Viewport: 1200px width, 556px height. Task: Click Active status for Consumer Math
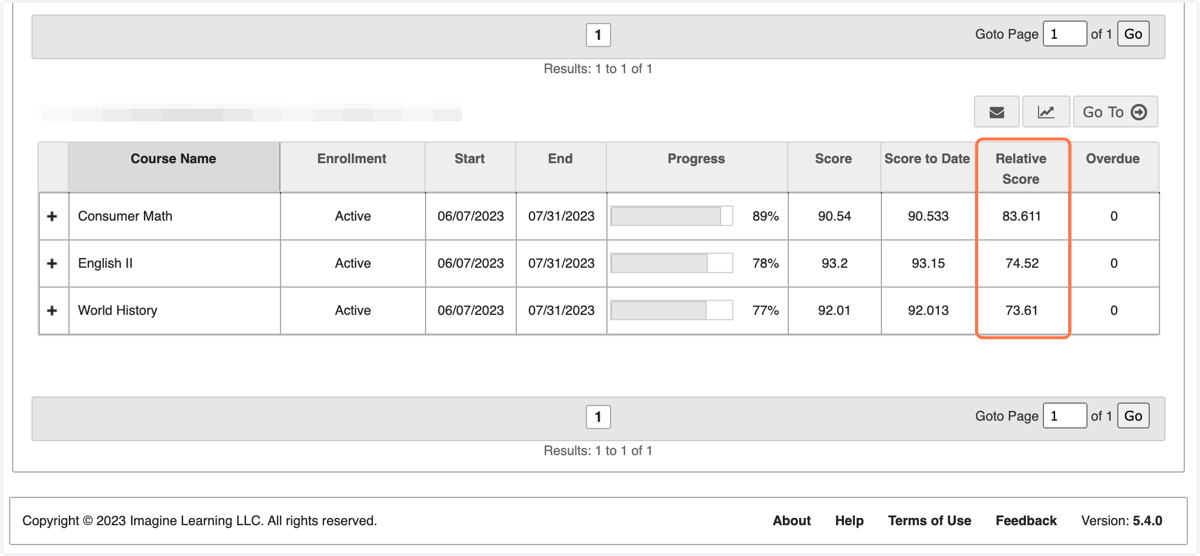353,216
